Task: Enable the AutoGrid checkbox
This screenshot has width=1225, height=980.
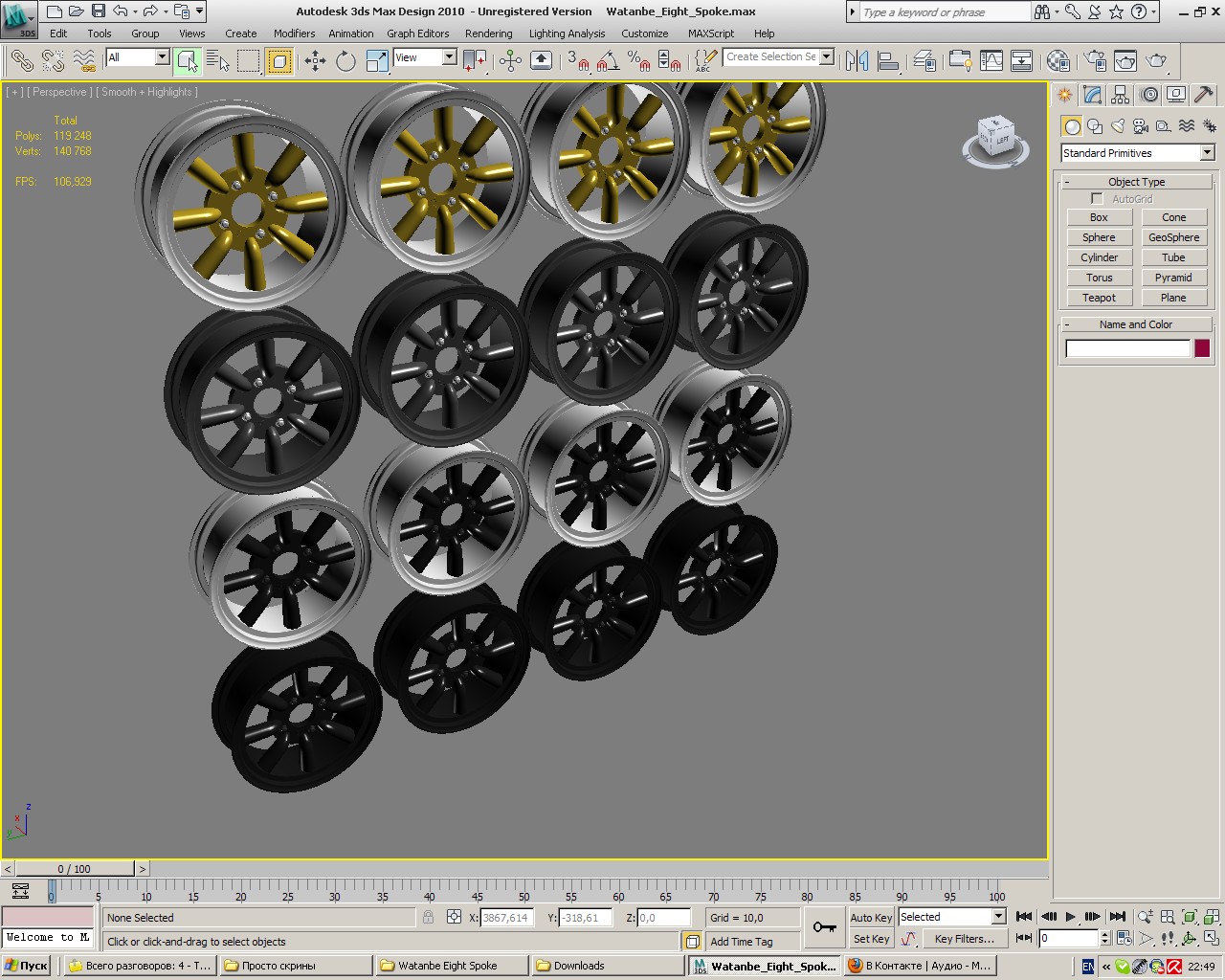Action: click(x=1097, y=199)
